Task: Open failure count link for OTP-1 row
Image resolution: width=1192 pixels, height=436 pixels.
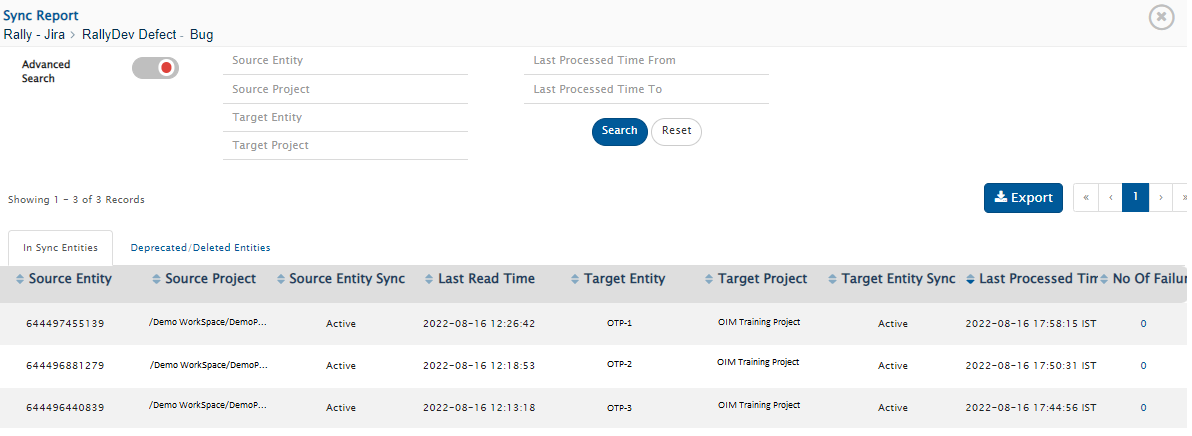Action: click(x=1143, y=324)
